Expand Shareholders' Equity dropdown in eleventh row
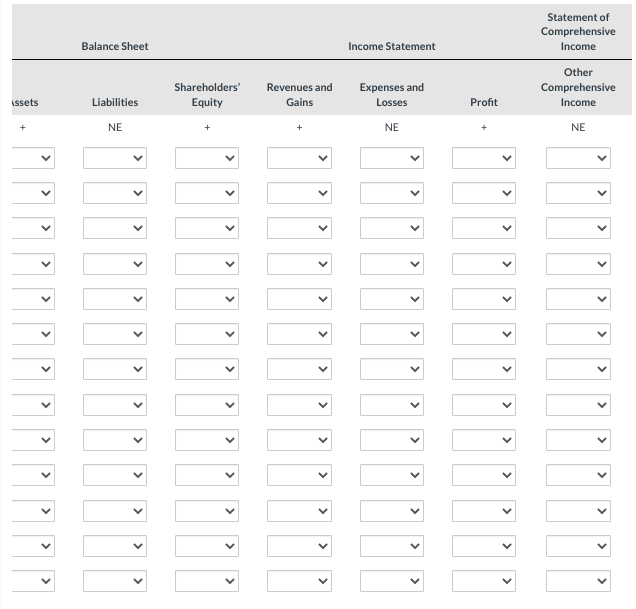The width and height of the screenshot is (636, 609). (207, 510)
